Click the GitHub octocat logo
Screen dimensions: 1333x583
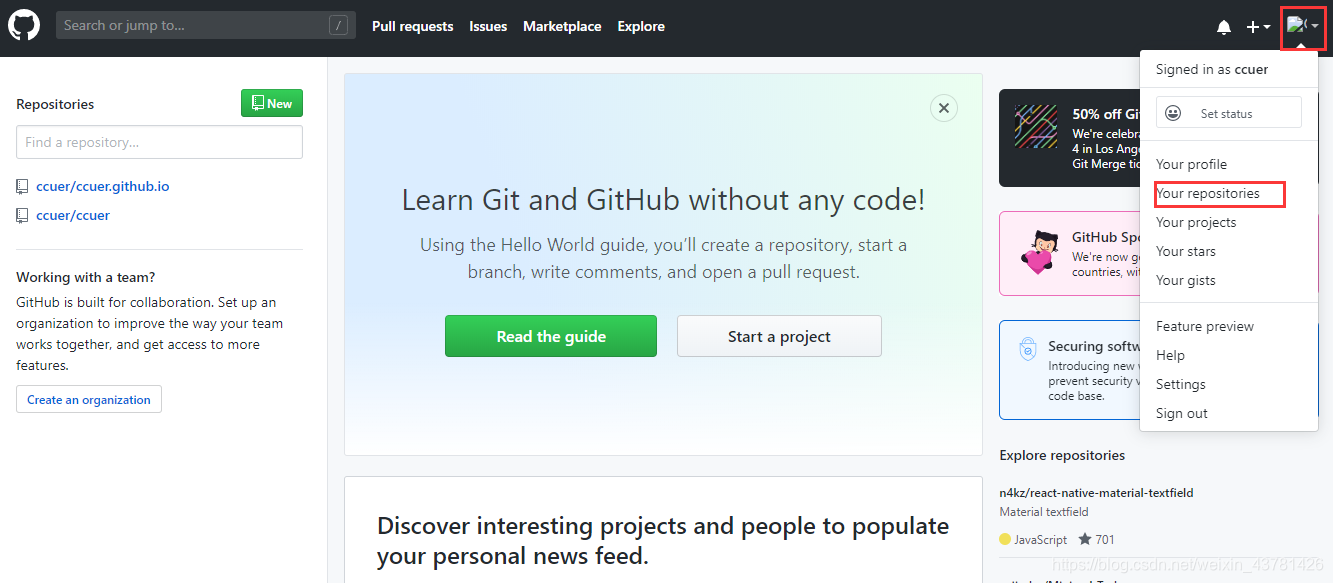(23, 24)
